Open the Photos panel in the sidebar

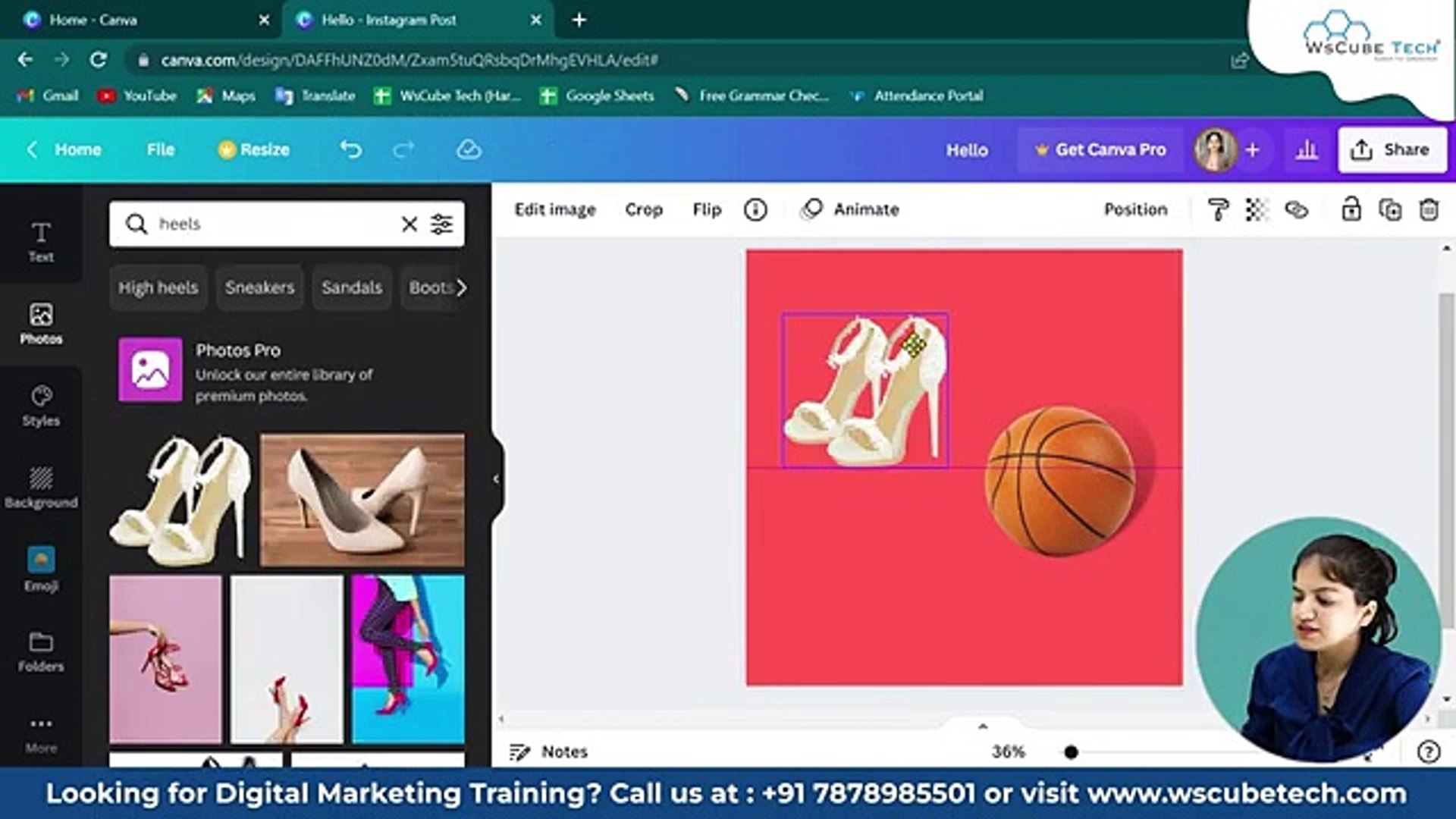coord(40,322)
